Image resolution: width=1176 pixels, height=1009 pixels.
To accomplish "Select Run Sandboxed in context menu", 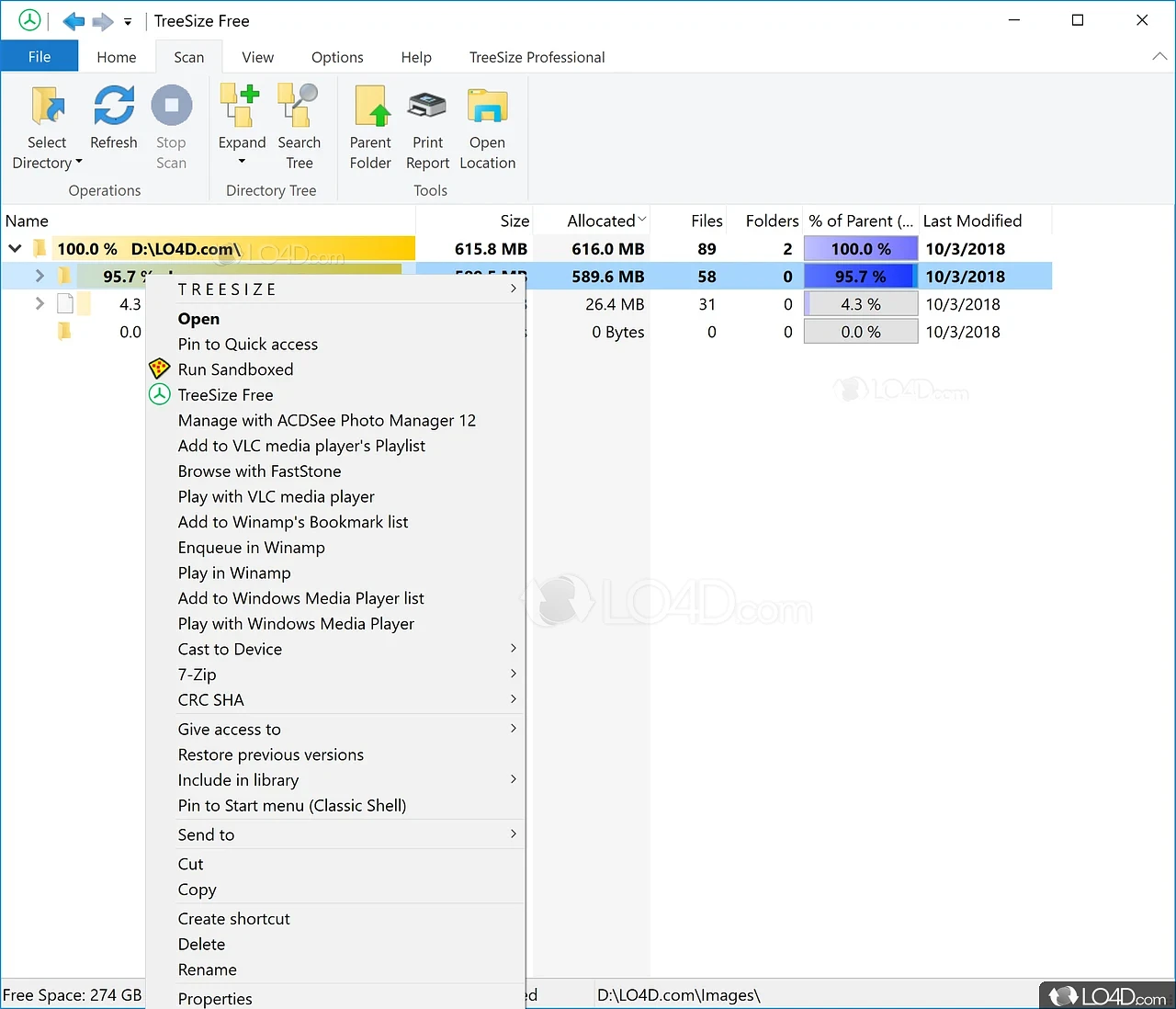I will (235, 369).
